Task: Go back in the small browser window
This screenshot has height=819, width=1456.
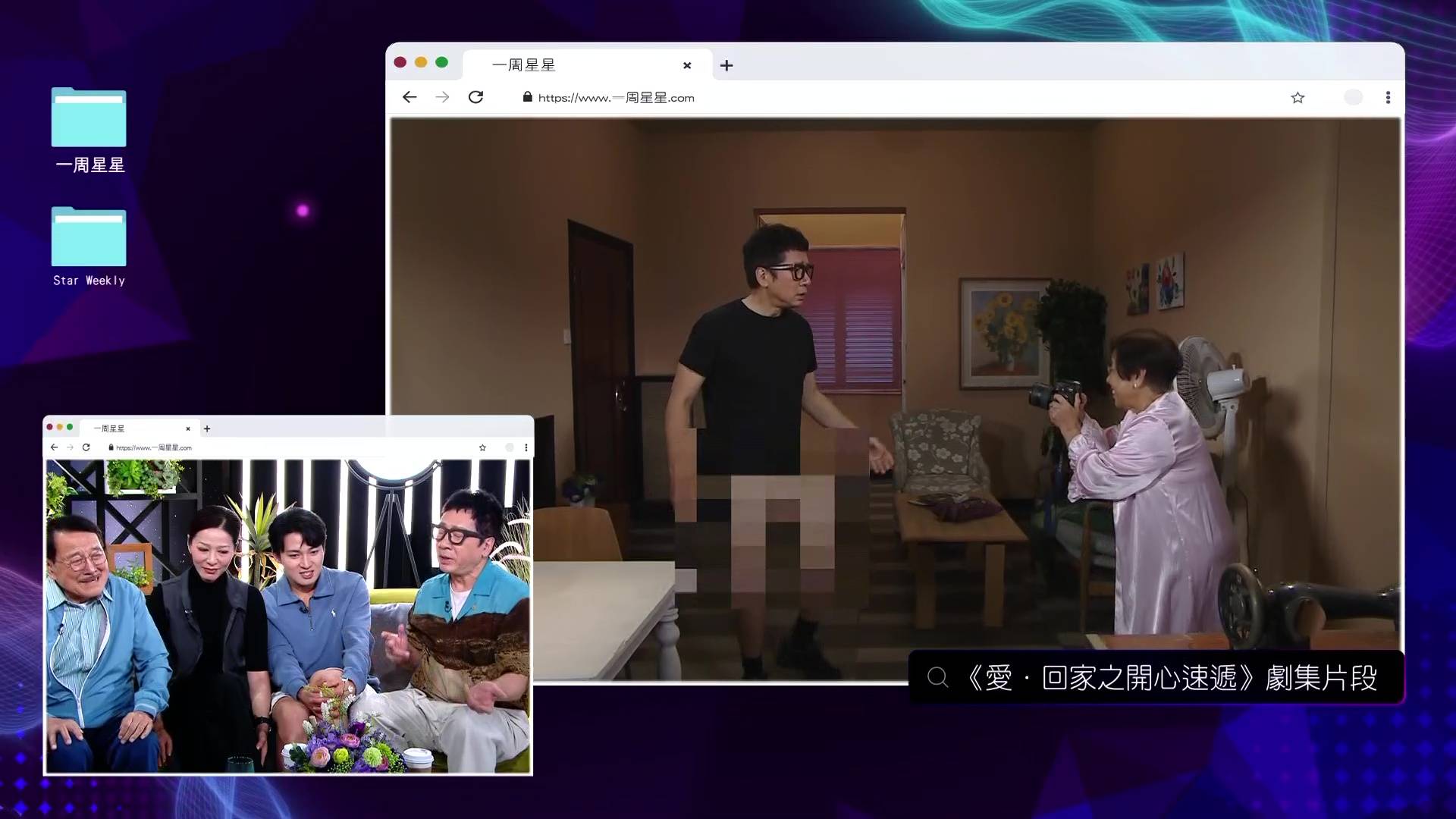Action: (x=54, y=447)
